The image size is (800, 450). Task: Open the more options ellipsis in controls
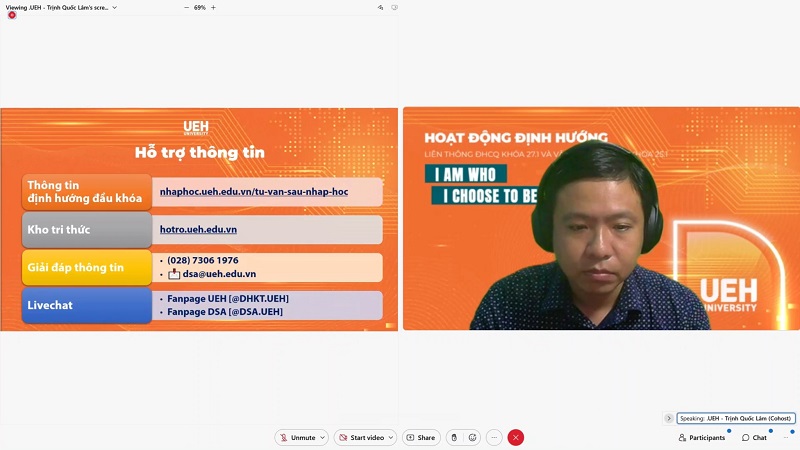coord(494,437)
